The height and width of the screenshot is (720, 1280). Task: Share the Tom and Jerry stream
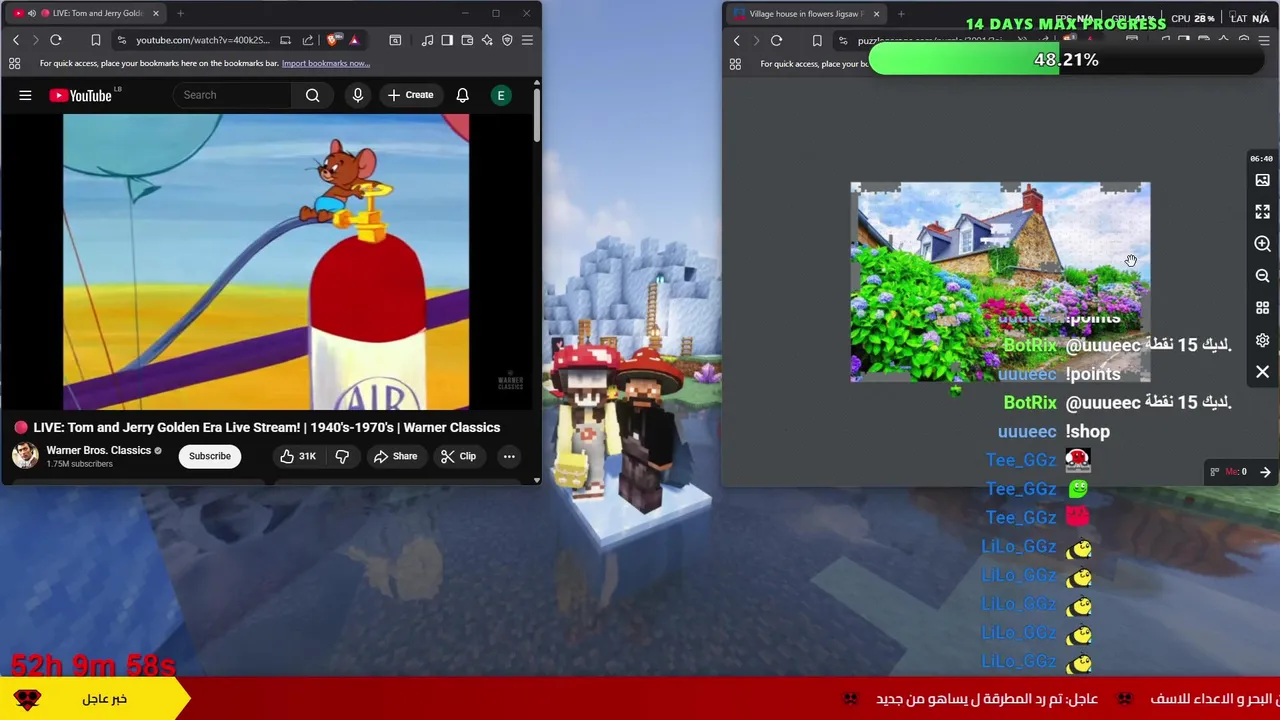(395, 456)
